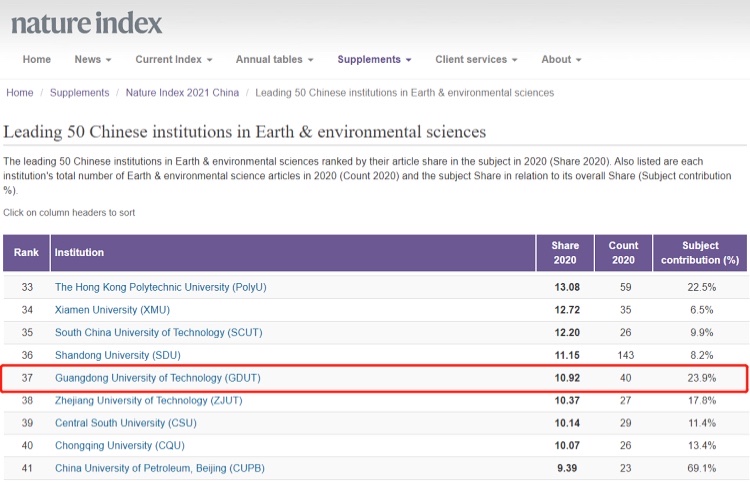This screenshot has width=750, height=482.
Task: Go to Home in breadcrumb
Action: click(x=20, y=93)
